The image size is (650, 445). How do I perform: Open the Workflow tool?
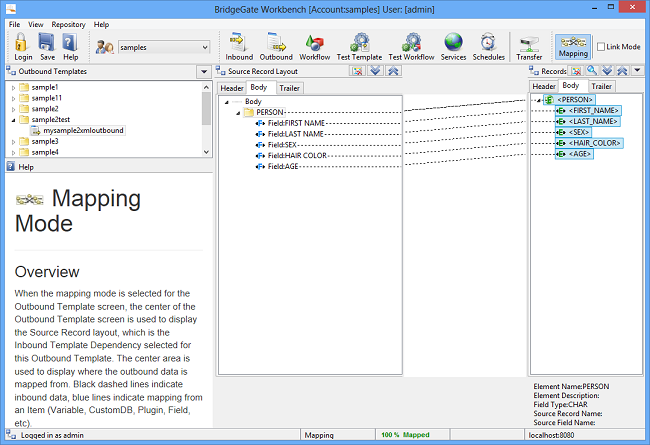point(314,46)
